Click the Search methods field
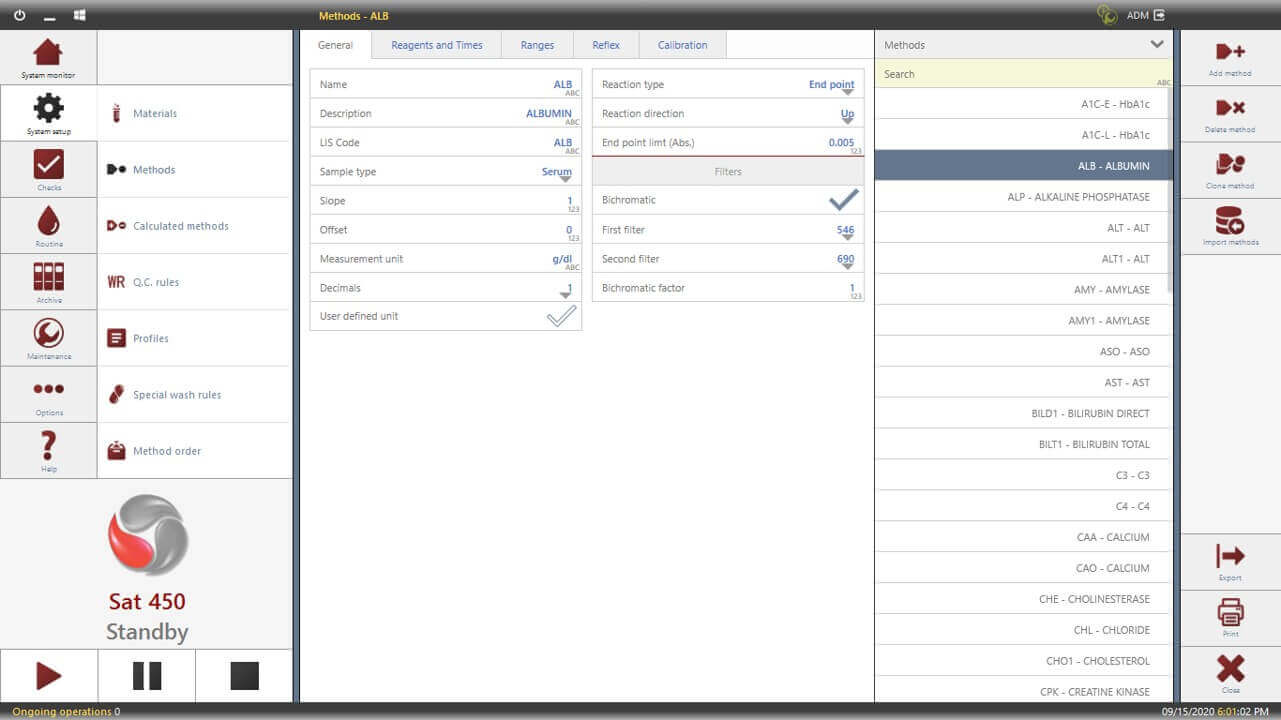1281x720 pixels. 1023,74
